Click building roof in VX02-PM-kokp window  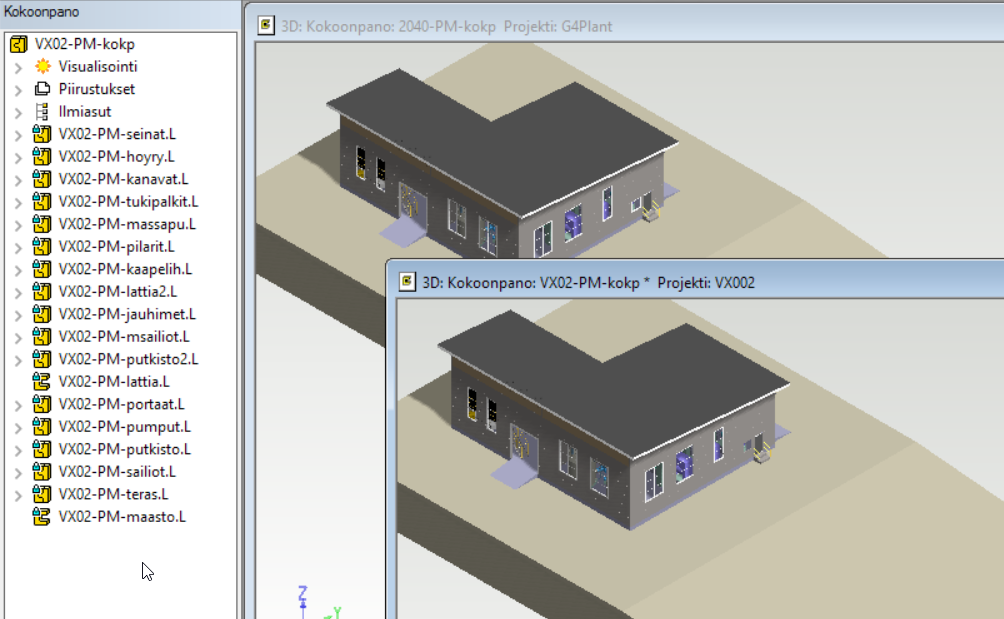615,384
